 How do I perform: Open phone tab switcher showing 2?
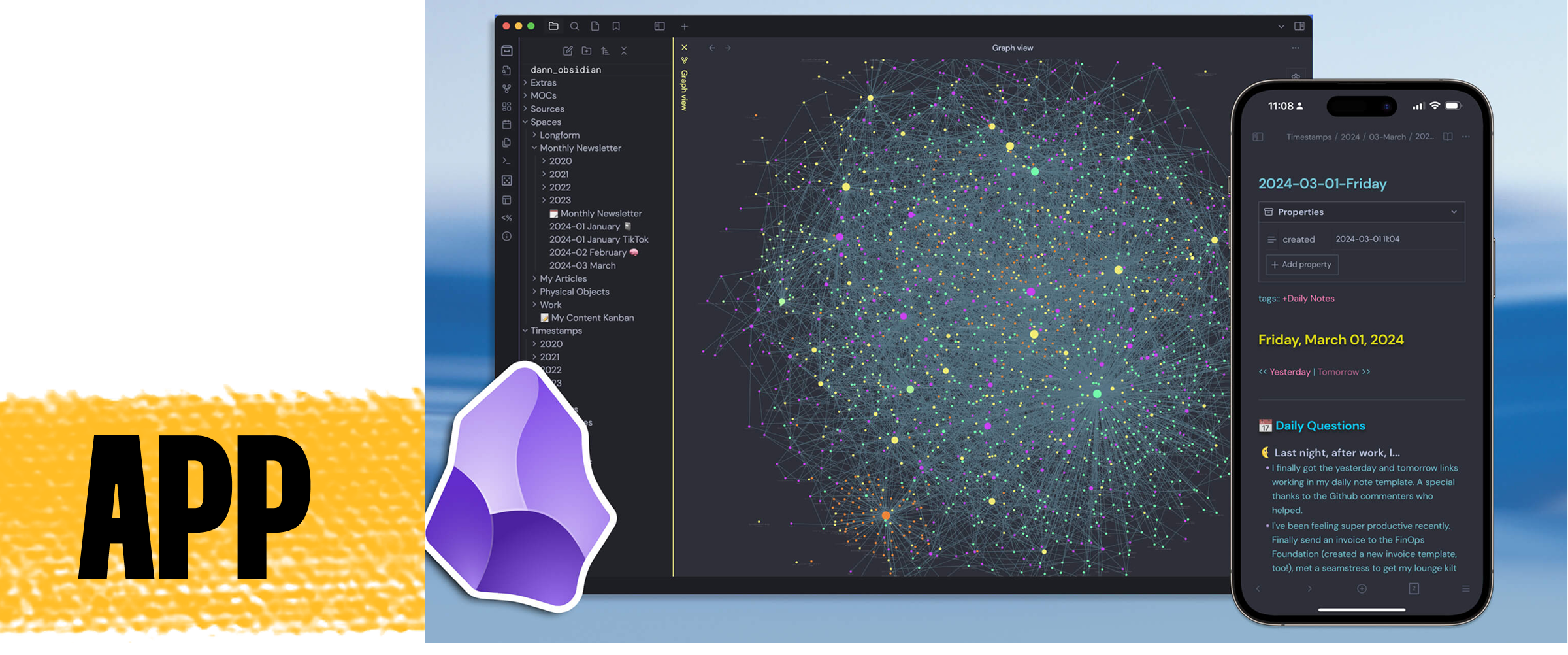1414,589
